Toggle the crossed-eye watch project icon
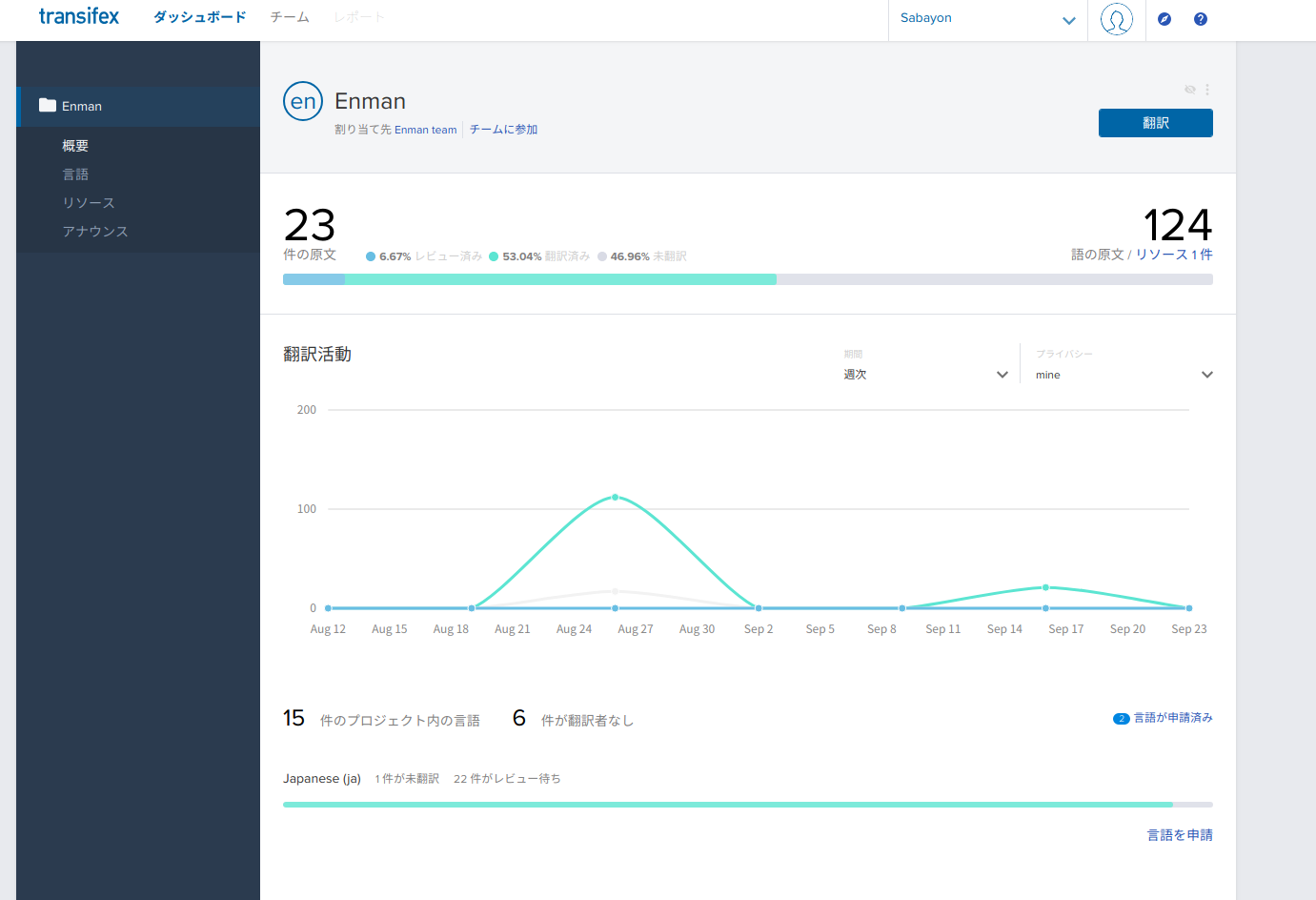The image size is (1316, 900). (x=1190, y=90)
